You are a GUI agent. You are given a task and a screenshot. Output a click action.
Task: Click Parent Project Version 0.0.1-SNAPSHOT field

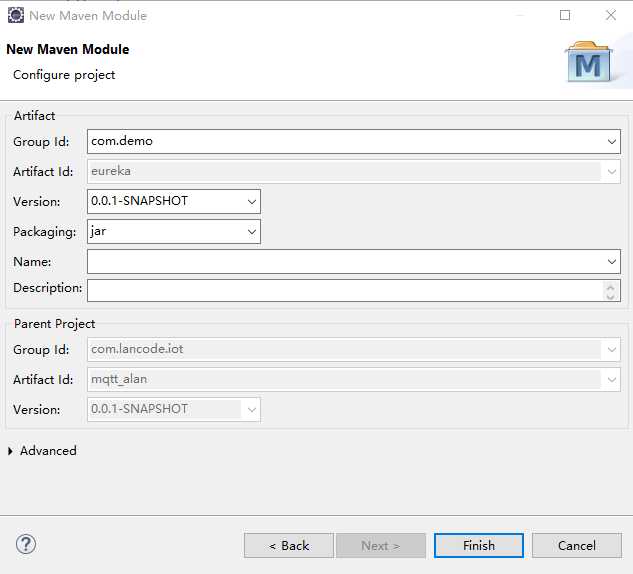point(174,409)
